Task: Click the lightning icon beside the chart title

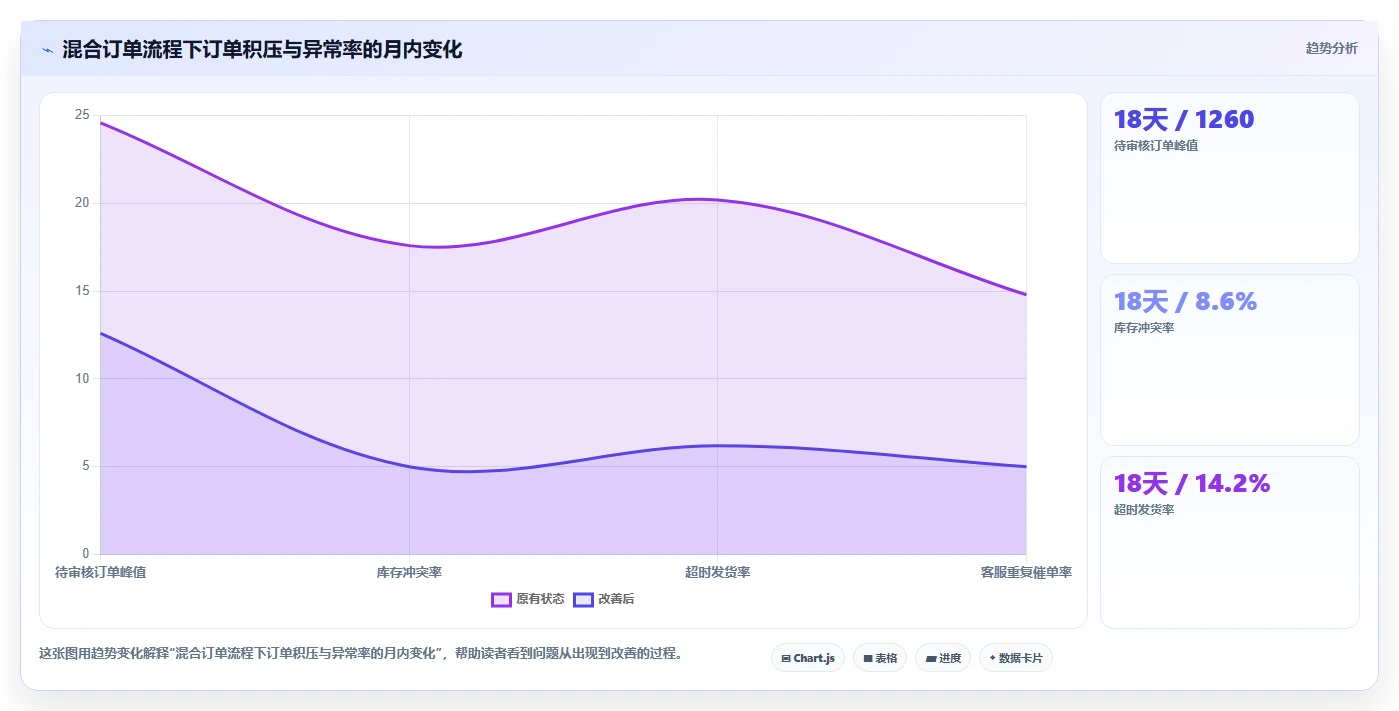Action: point(47,50)
